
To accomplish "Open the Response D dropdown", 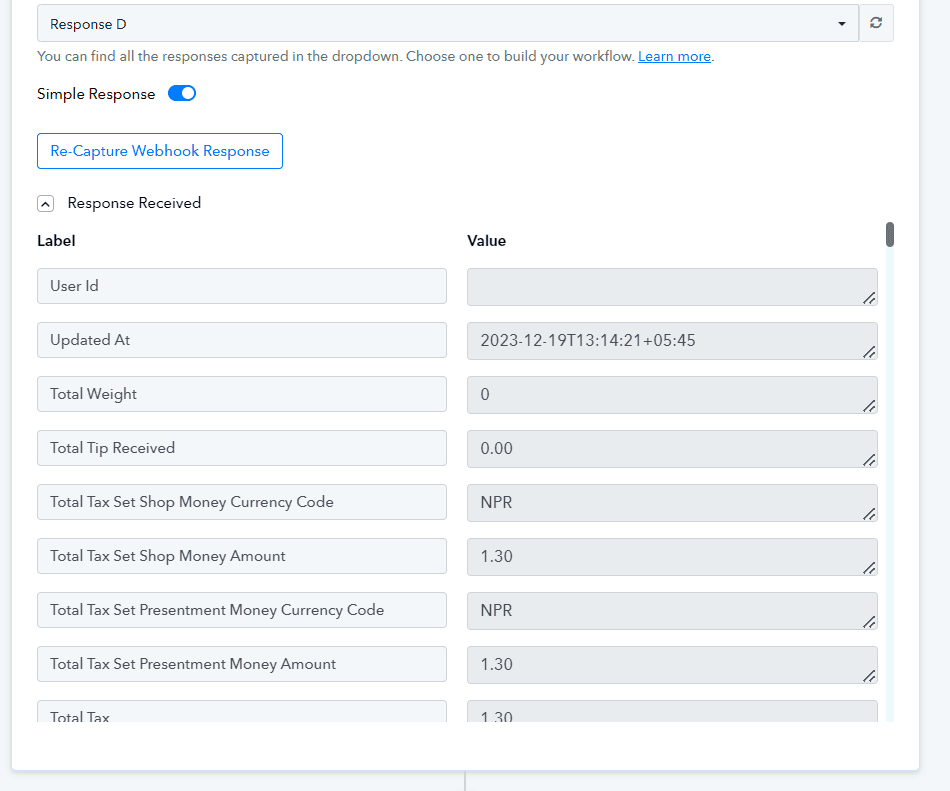I will pos(448,23).
